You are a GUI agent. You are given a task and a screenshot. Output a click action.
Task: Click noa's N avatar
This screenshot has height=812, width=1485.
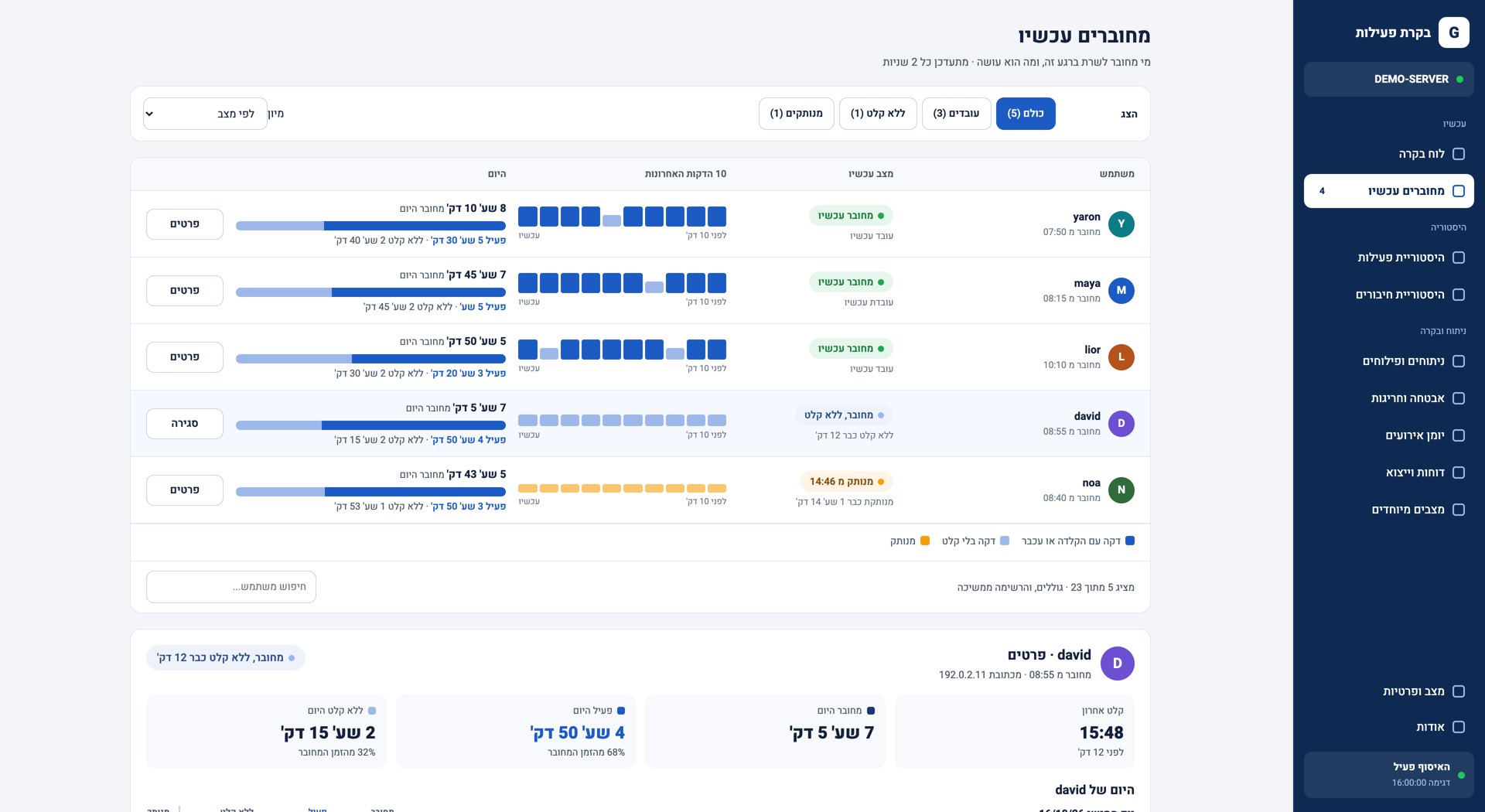(x=1121, y=490)
